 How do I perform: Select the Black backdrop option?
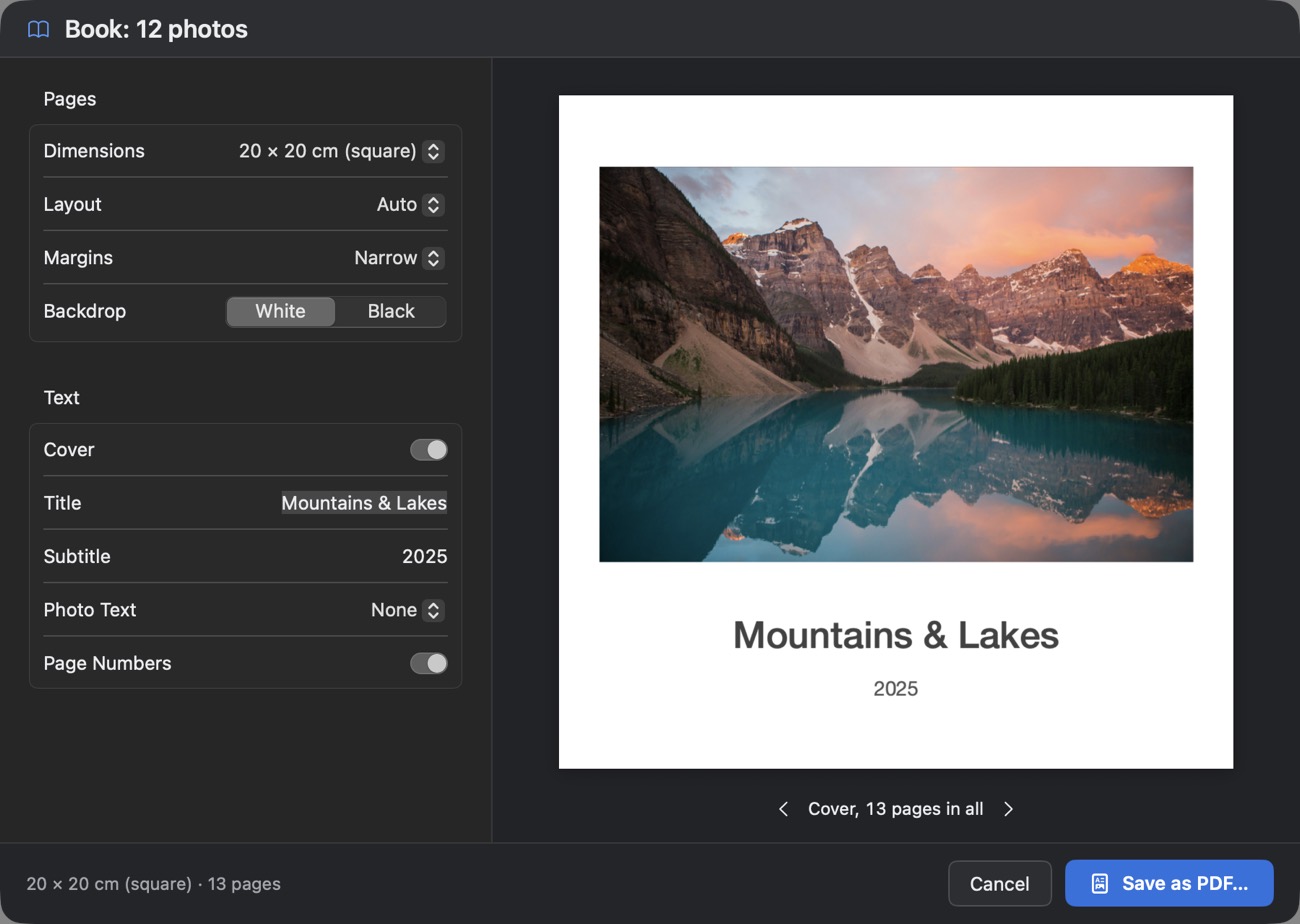coord(391,311)
